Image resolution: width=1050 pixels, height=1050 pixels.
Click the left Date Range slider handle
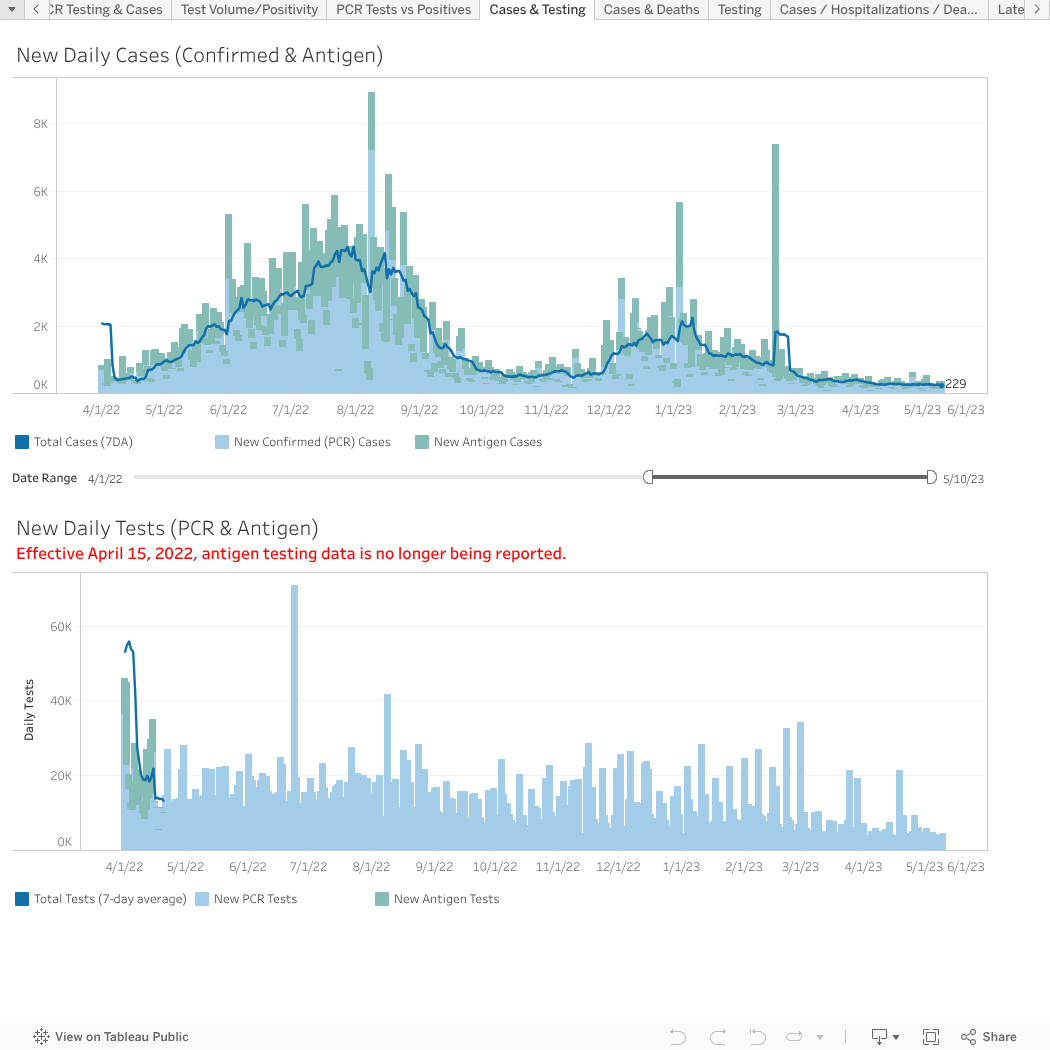[x=648, y=477]
